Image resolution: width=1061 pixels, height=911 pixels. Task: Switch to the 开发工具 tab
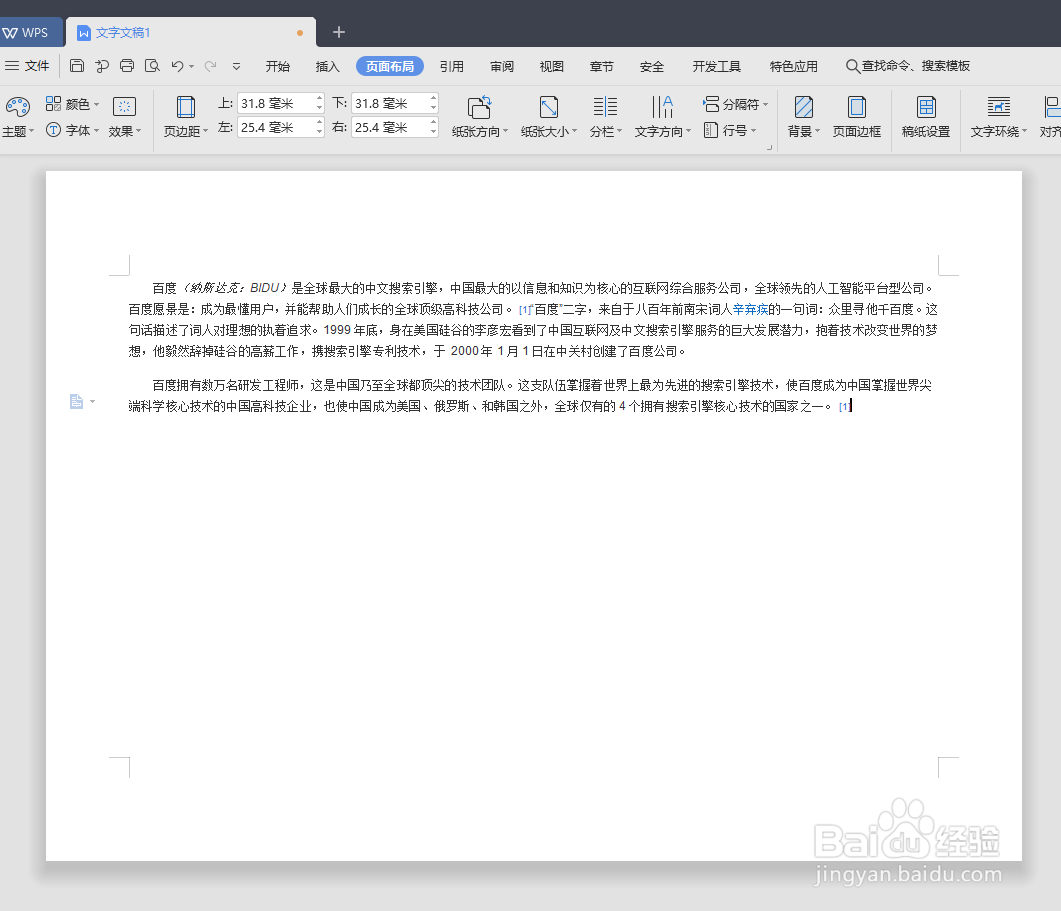717,66
